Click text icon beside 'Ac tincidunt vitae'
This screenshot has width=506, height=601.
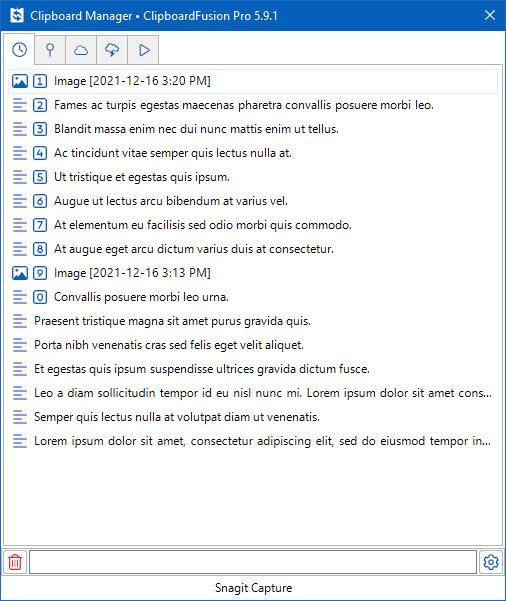click(x=20, y=153)
